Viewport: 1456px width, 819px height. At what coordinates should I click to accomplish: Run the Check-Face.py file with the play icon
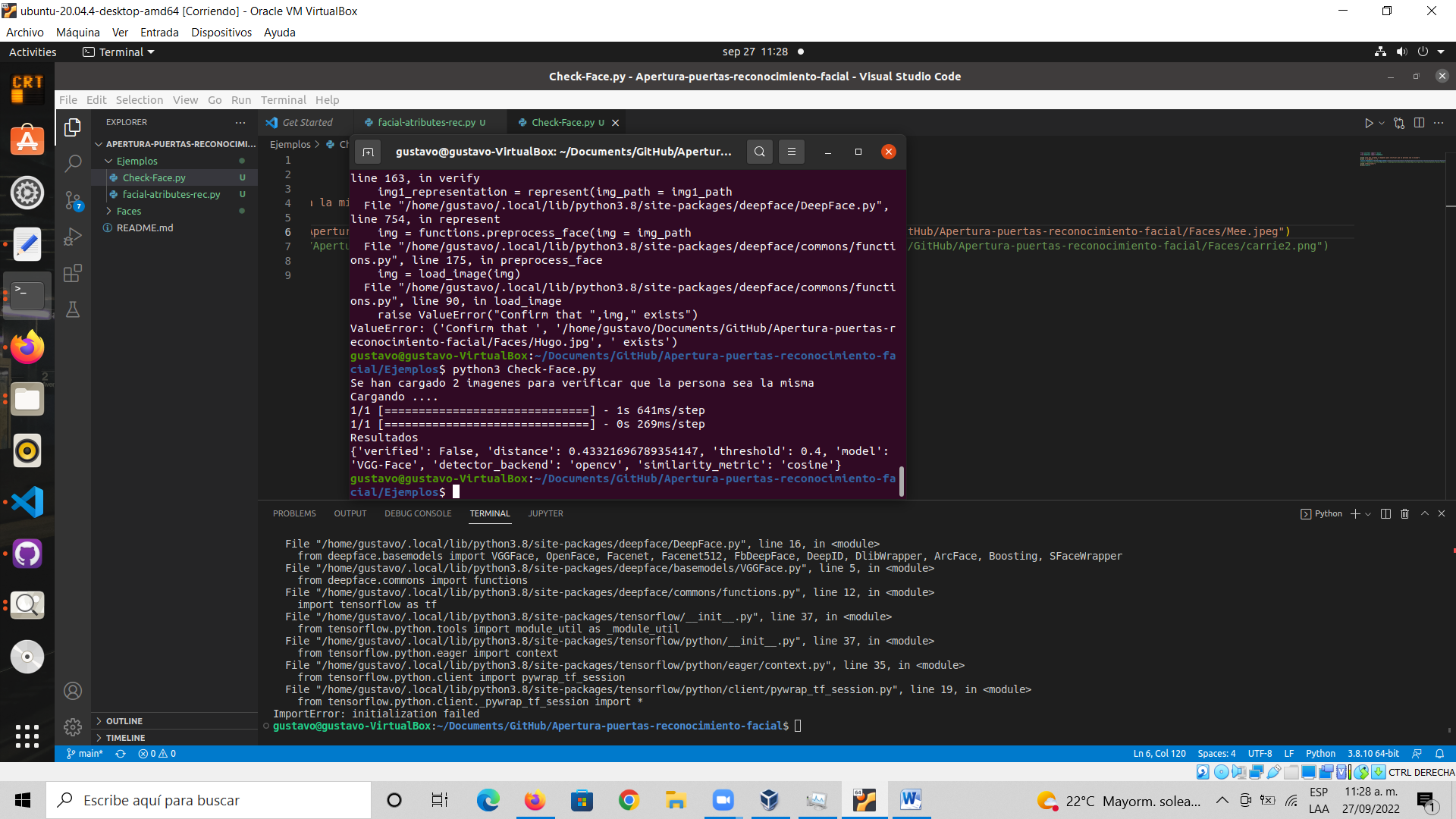tap(1370, 122)
